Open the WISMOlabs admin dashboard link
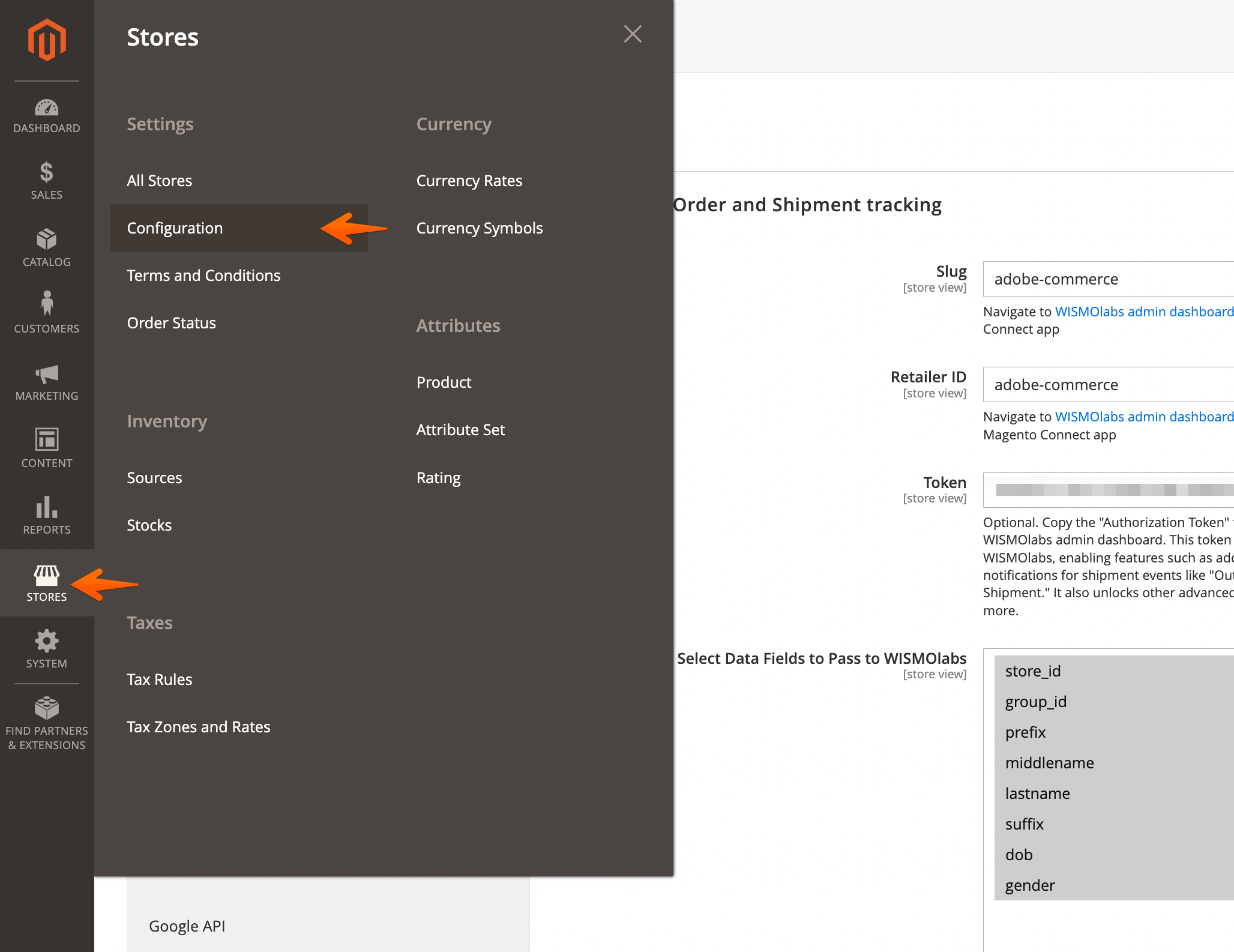The height and width of the screenshot is (952, 1234). (1144, 311)
